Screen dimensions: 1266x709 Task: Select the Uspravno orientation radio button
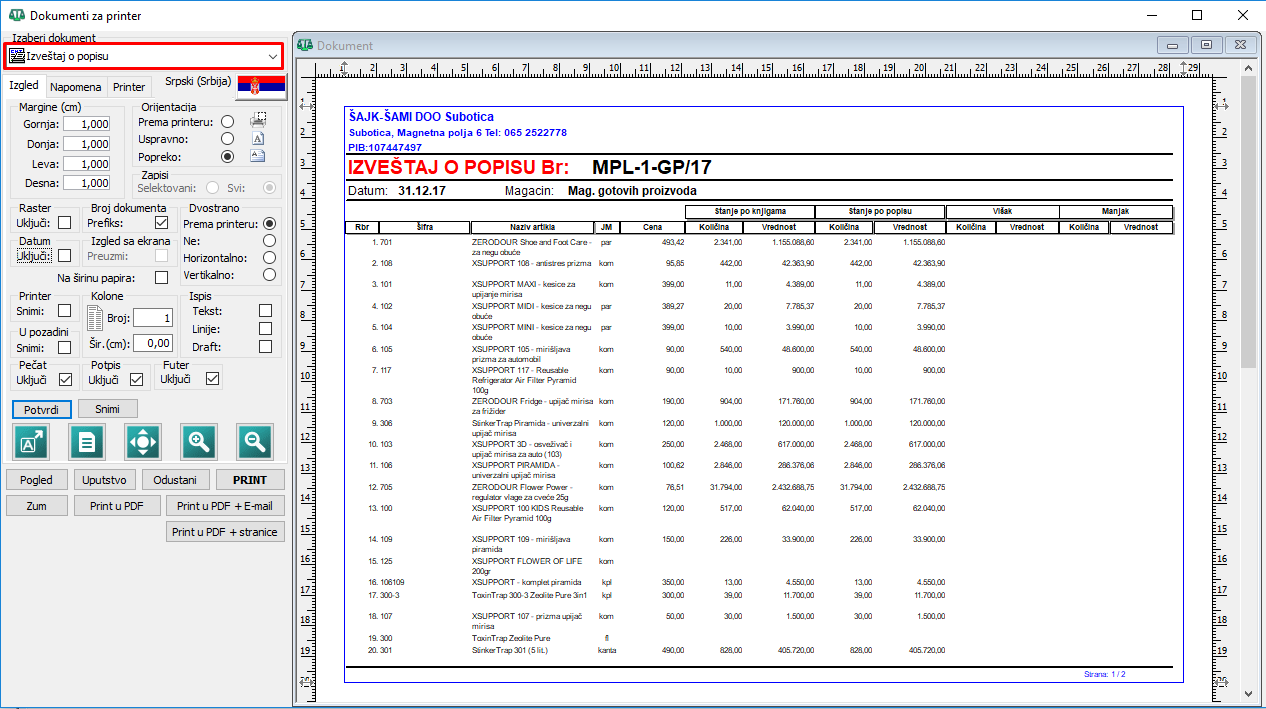tap(228, 139)
